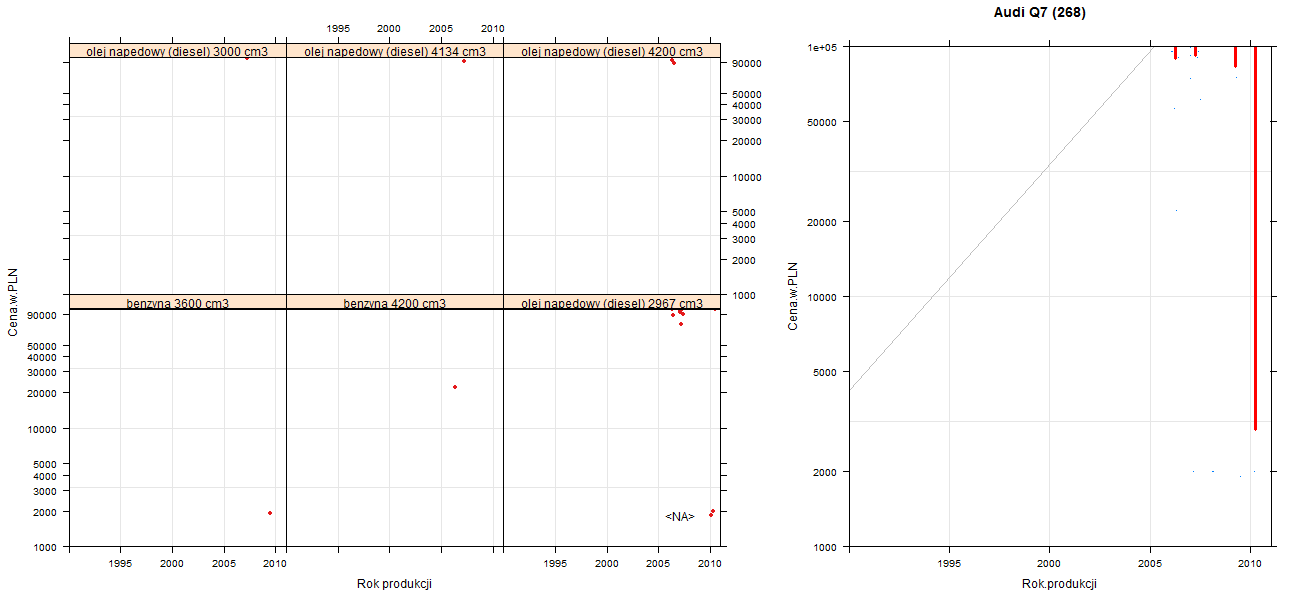Click the red data point in the benzyna 4200 cm3 panel
The width and height of the screenshot is (1300, 600).
[455, 387]
